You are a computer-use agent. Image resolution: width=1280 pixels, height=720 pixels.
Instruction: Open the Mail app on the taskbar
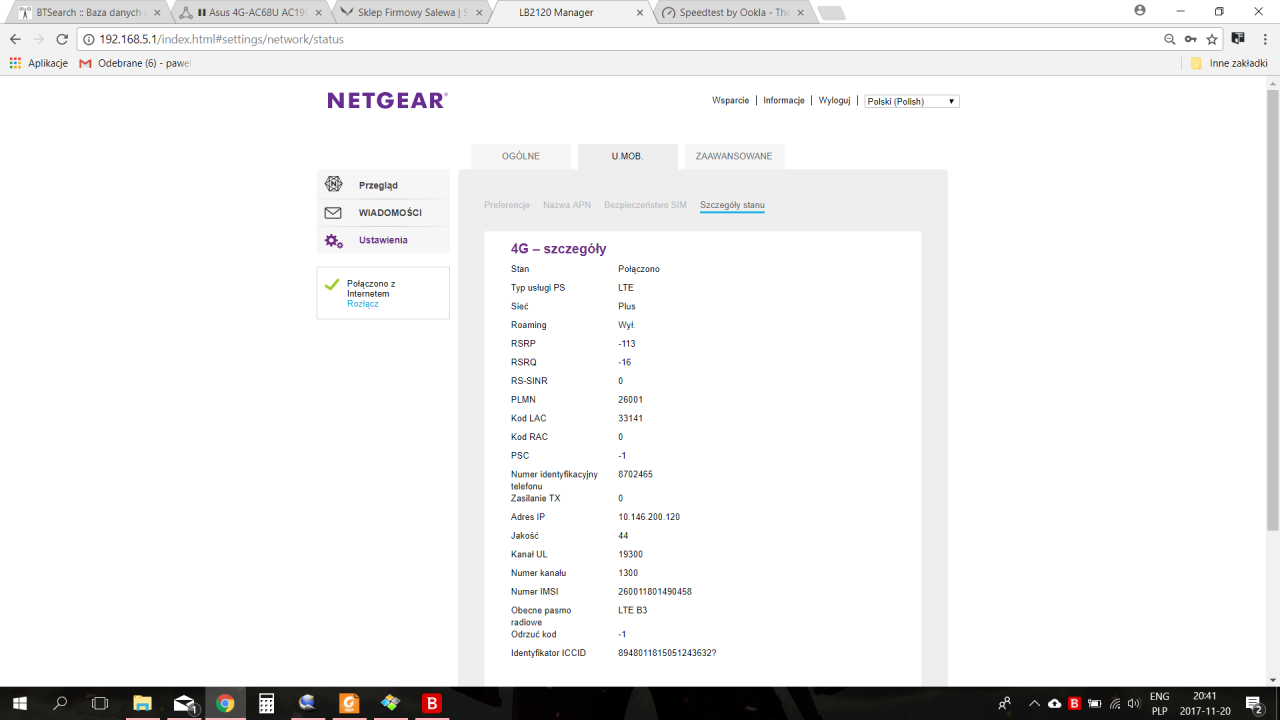[184, 703]
